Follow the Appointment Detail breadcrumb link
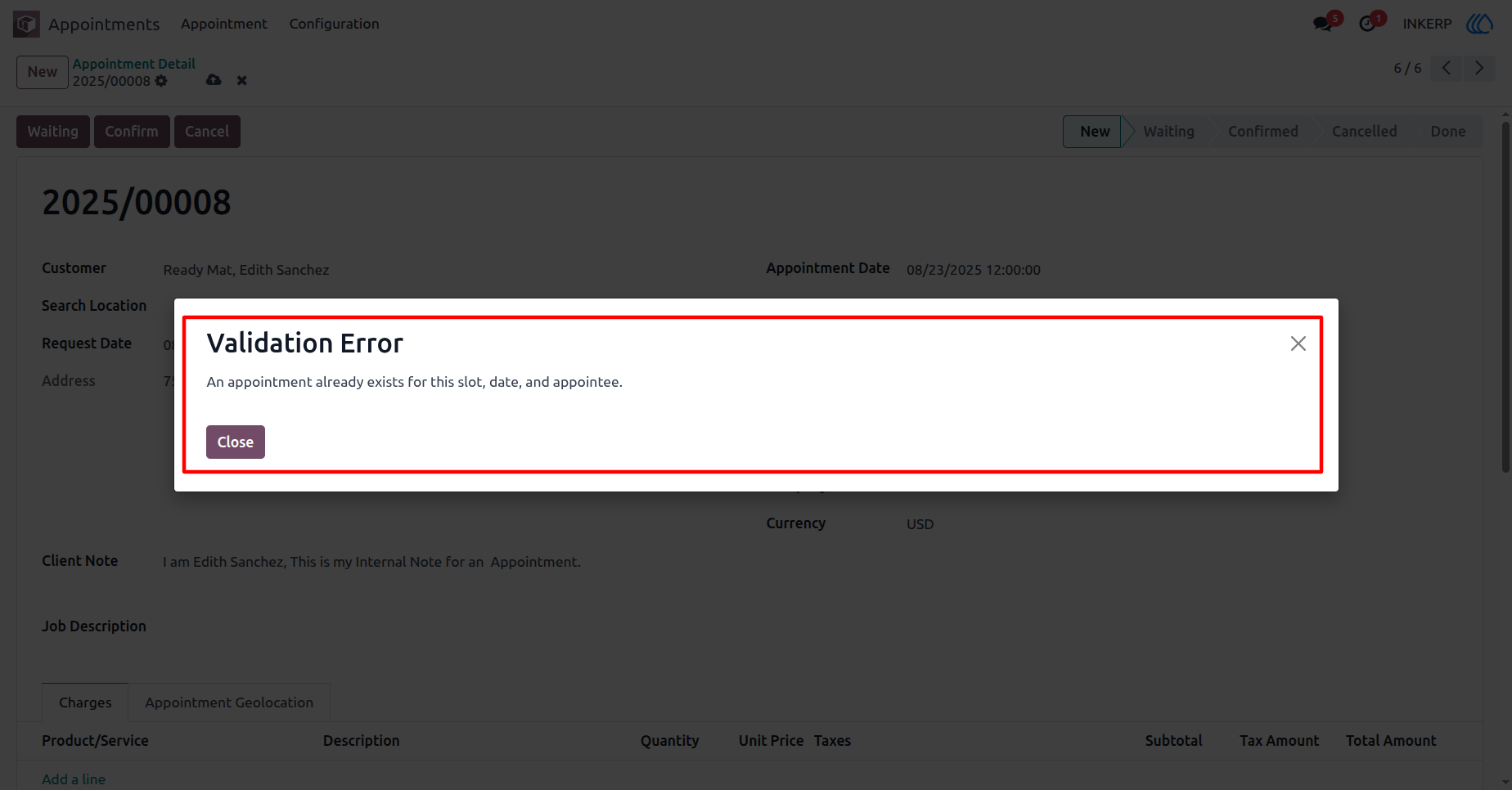 click(x=134, y=64)
